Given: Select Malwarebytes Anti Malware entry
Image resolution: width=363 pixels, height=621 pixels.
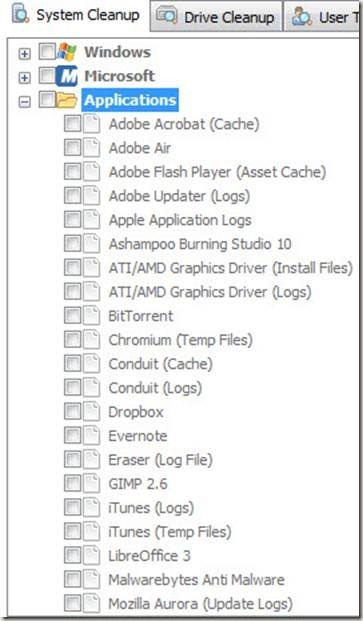Looking at the screenshot, I should coord(196,580).
